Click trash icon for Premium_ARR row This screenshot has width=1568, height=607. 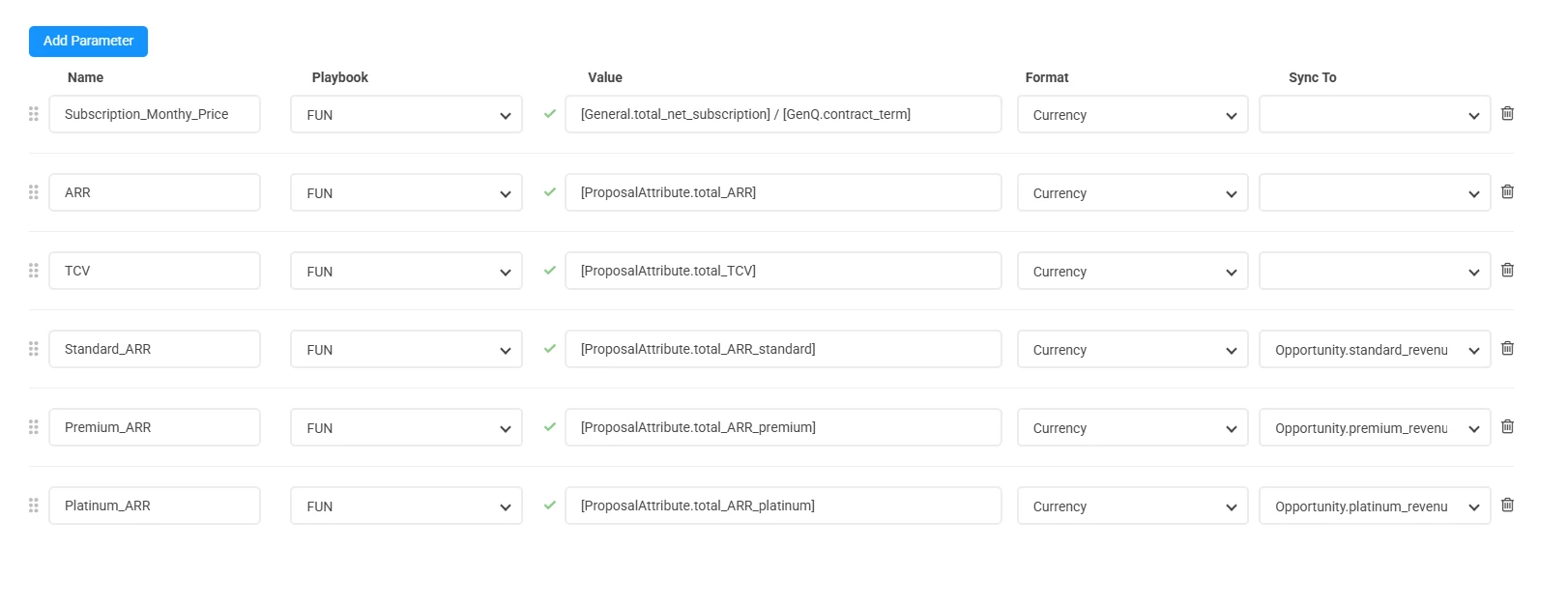tap(1507, 426)
